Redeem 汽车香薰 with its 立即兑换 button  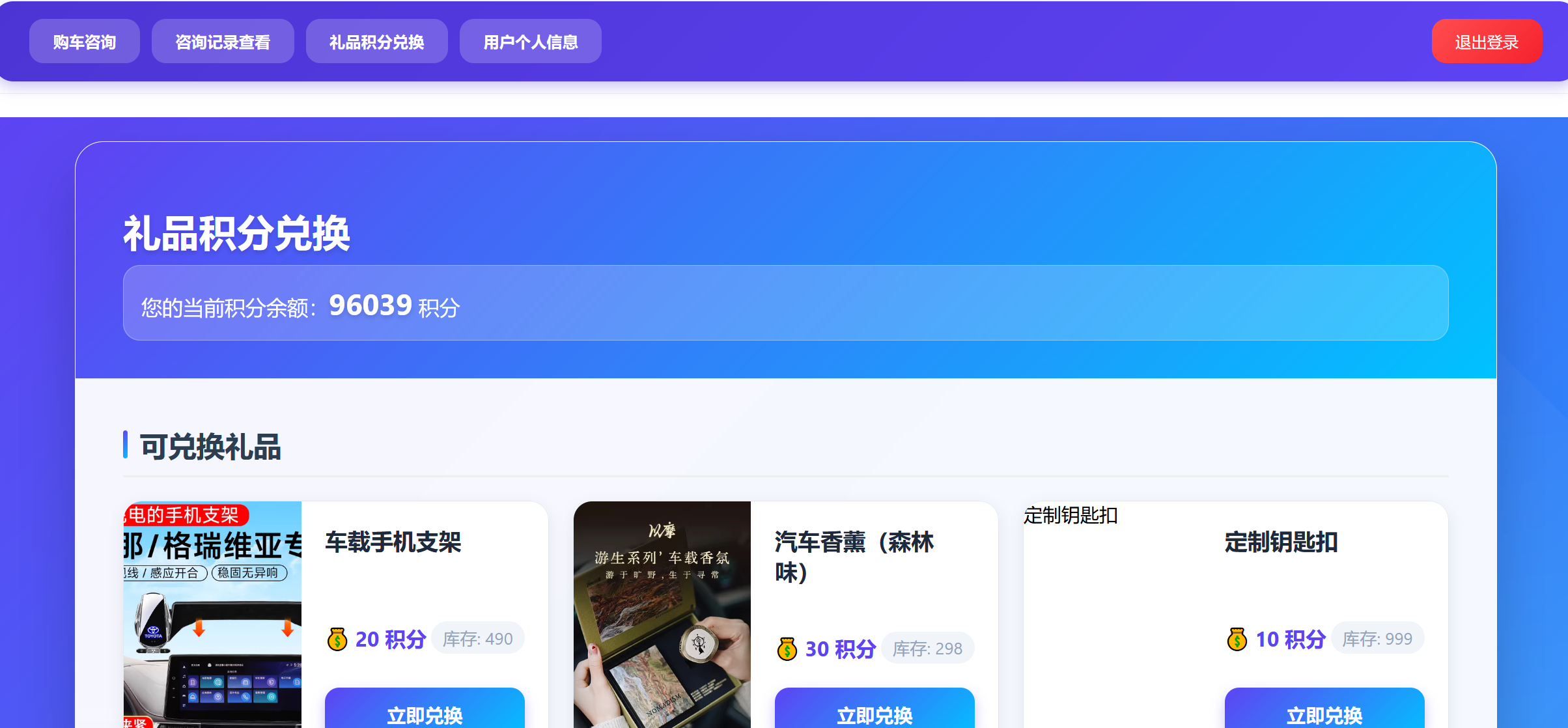(x=875, y=708)
